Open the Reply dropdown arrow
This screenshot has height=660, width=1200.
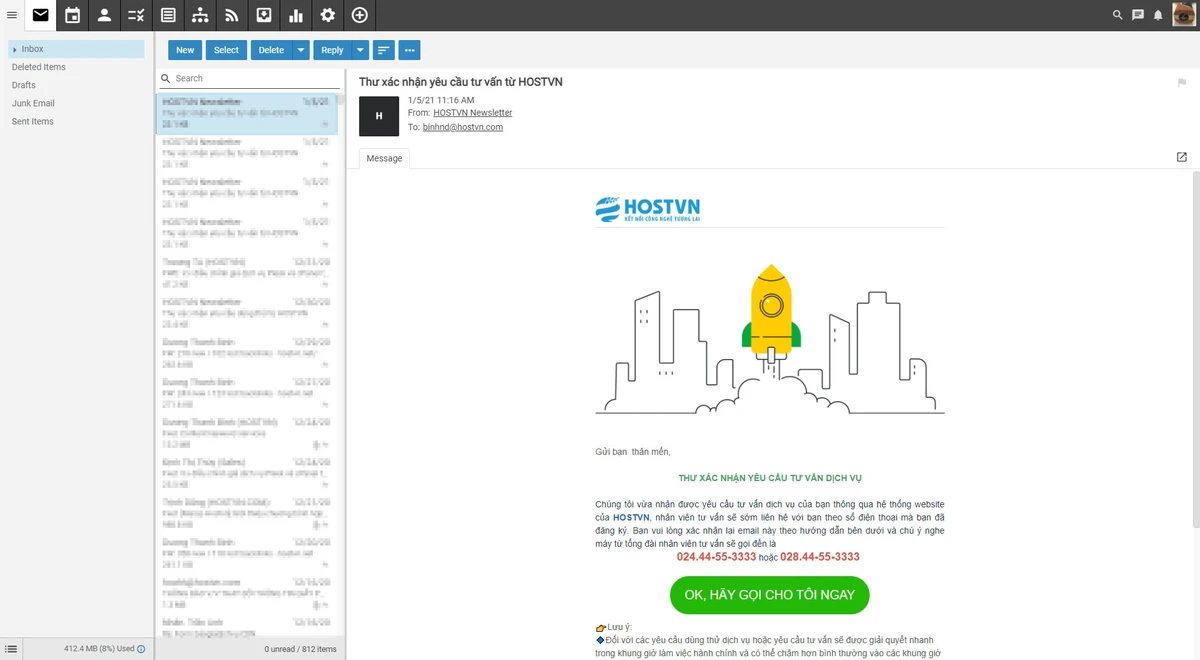coord(361,50)
